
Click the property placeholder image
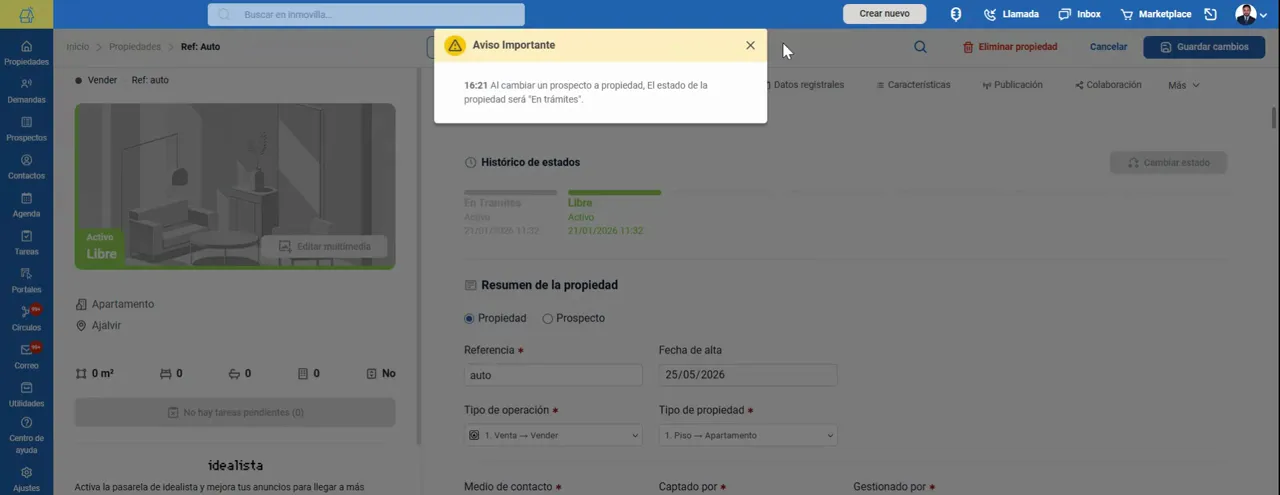(235, 186)
